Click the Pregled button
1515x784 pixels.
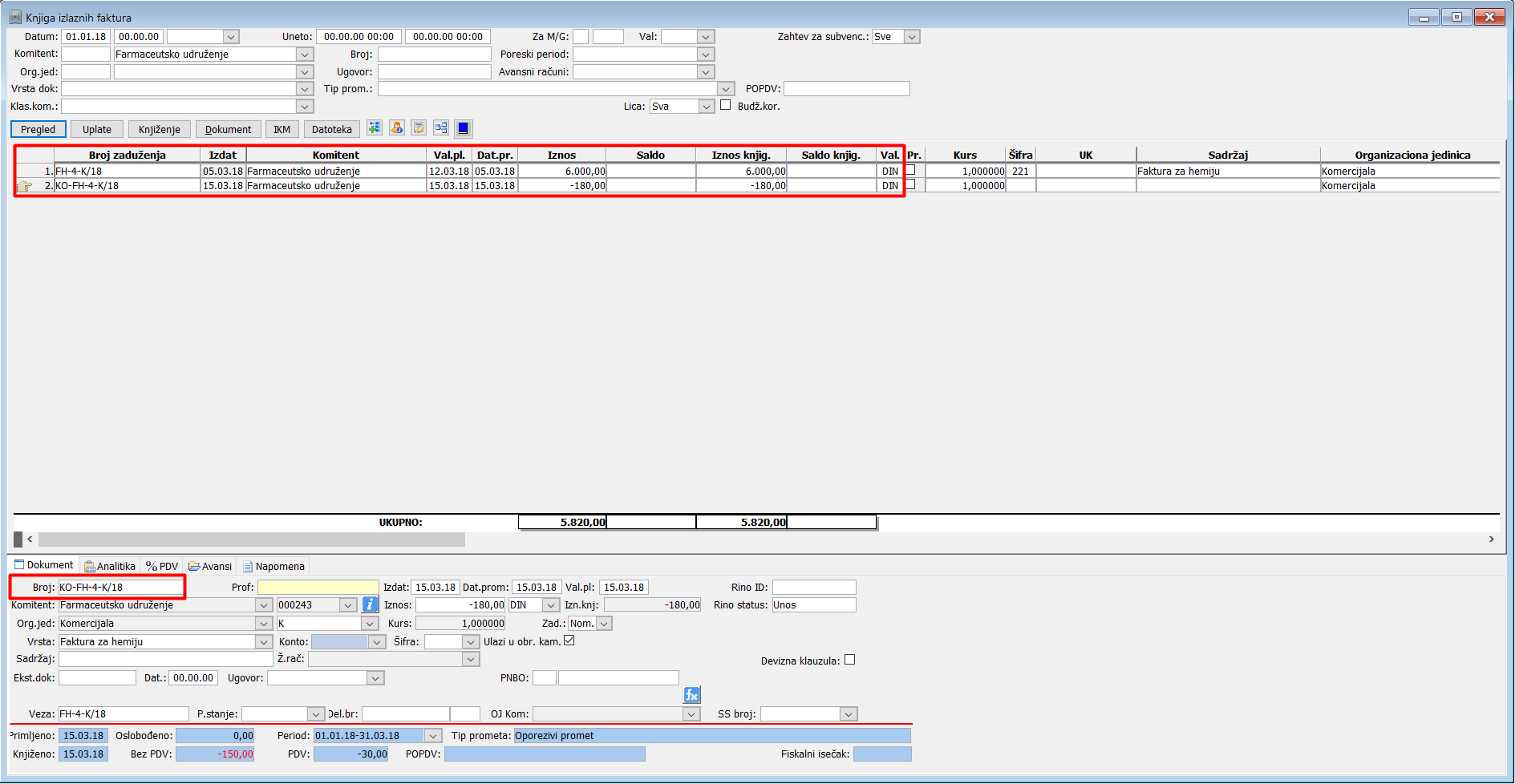(x=38, y=129)
